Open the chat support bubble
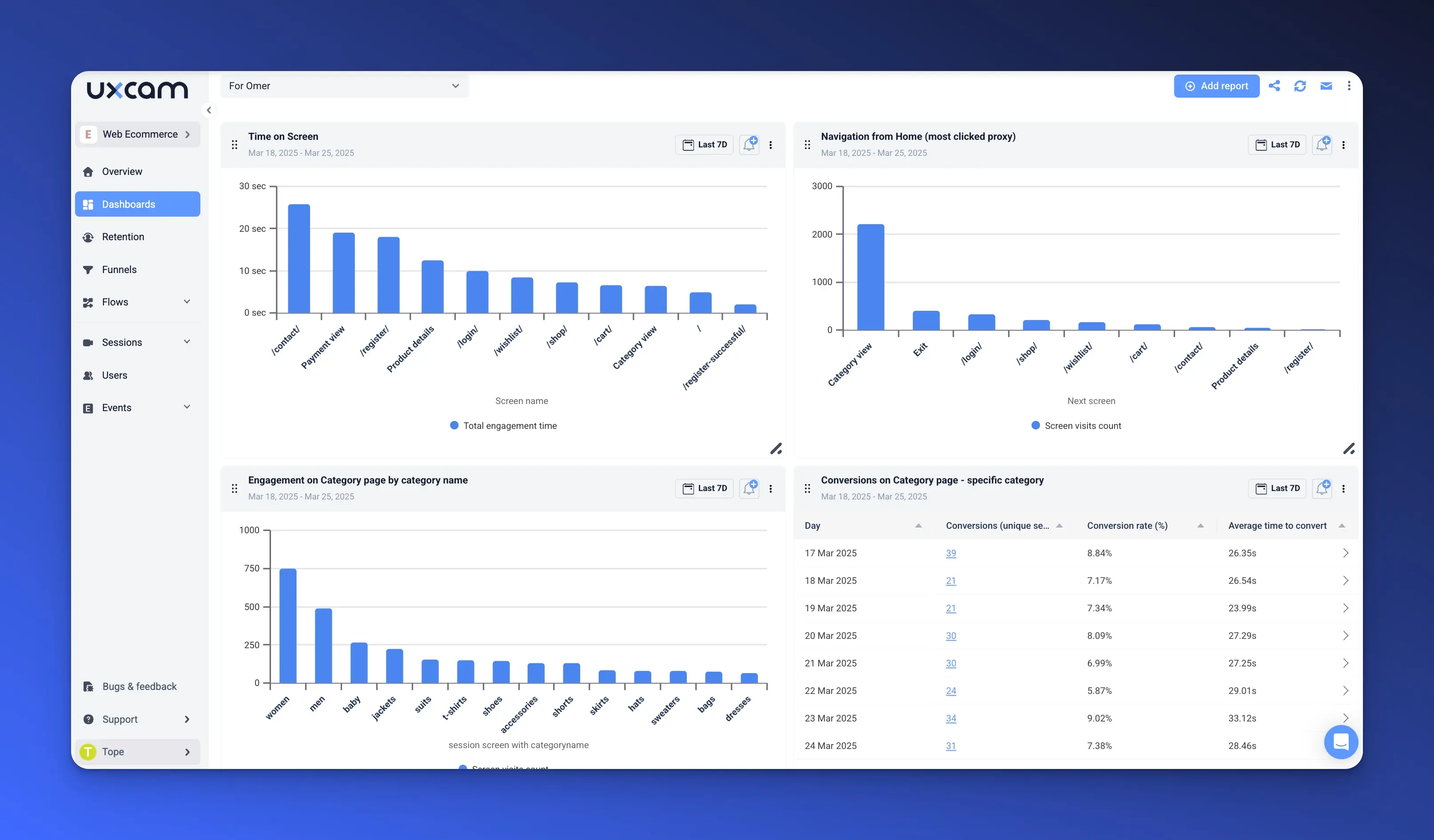 (1341, 741)
